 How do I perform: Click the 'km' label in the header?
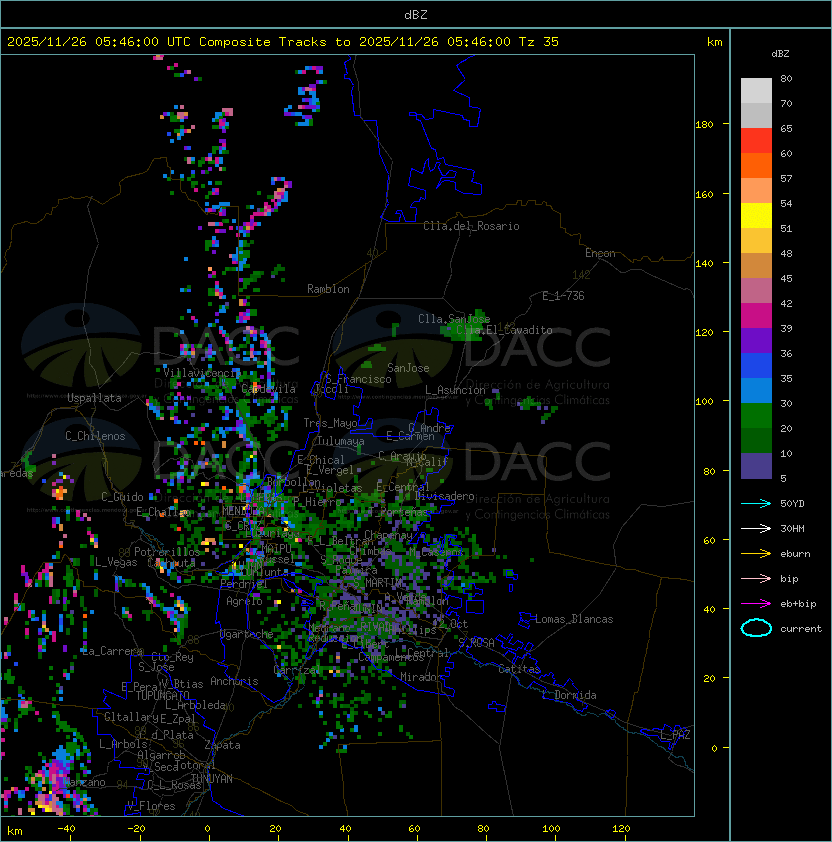(714, 42)
